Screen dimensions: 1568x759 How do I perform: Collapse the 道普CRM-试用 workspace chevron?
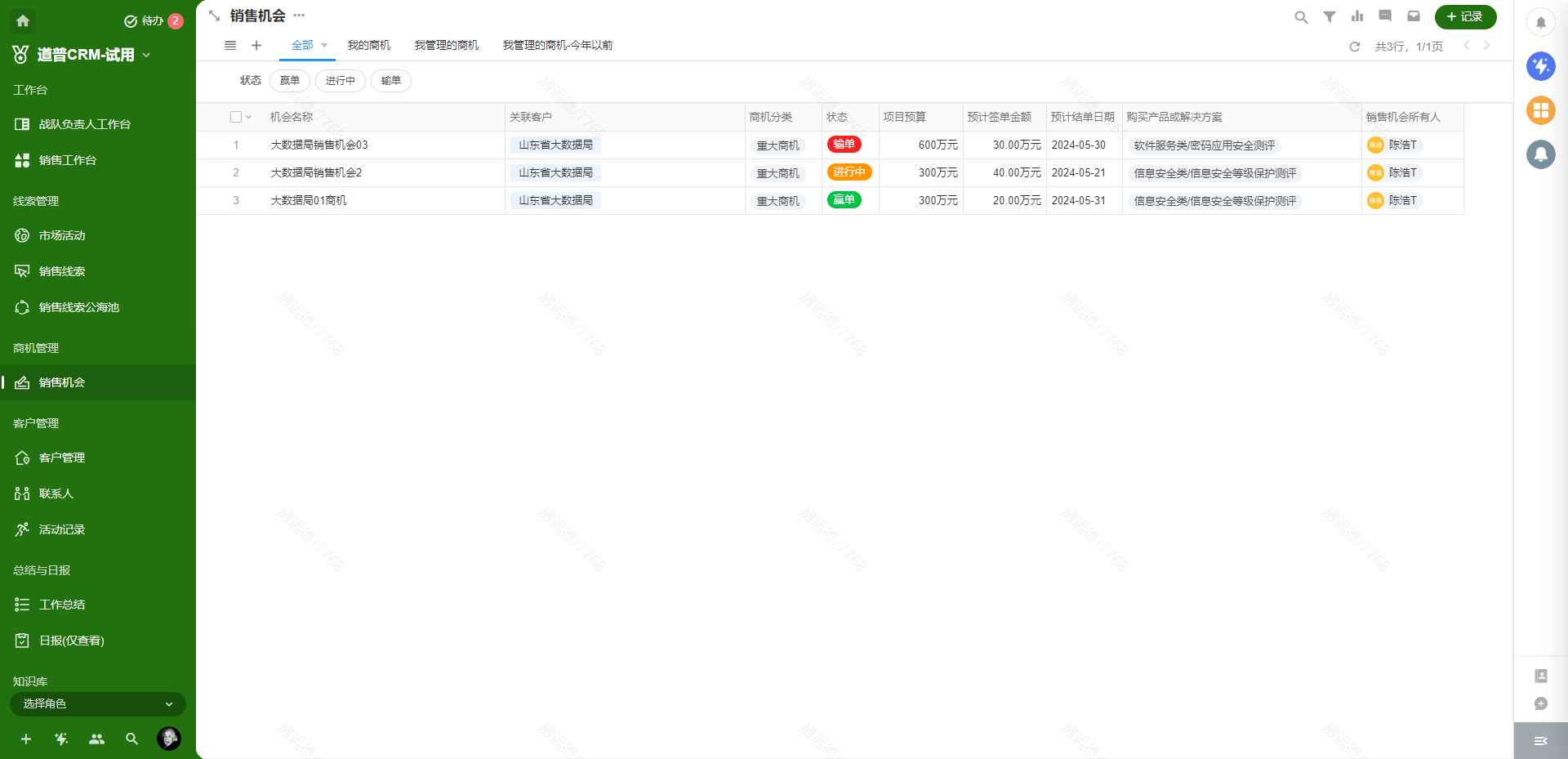tap(146, 55)
